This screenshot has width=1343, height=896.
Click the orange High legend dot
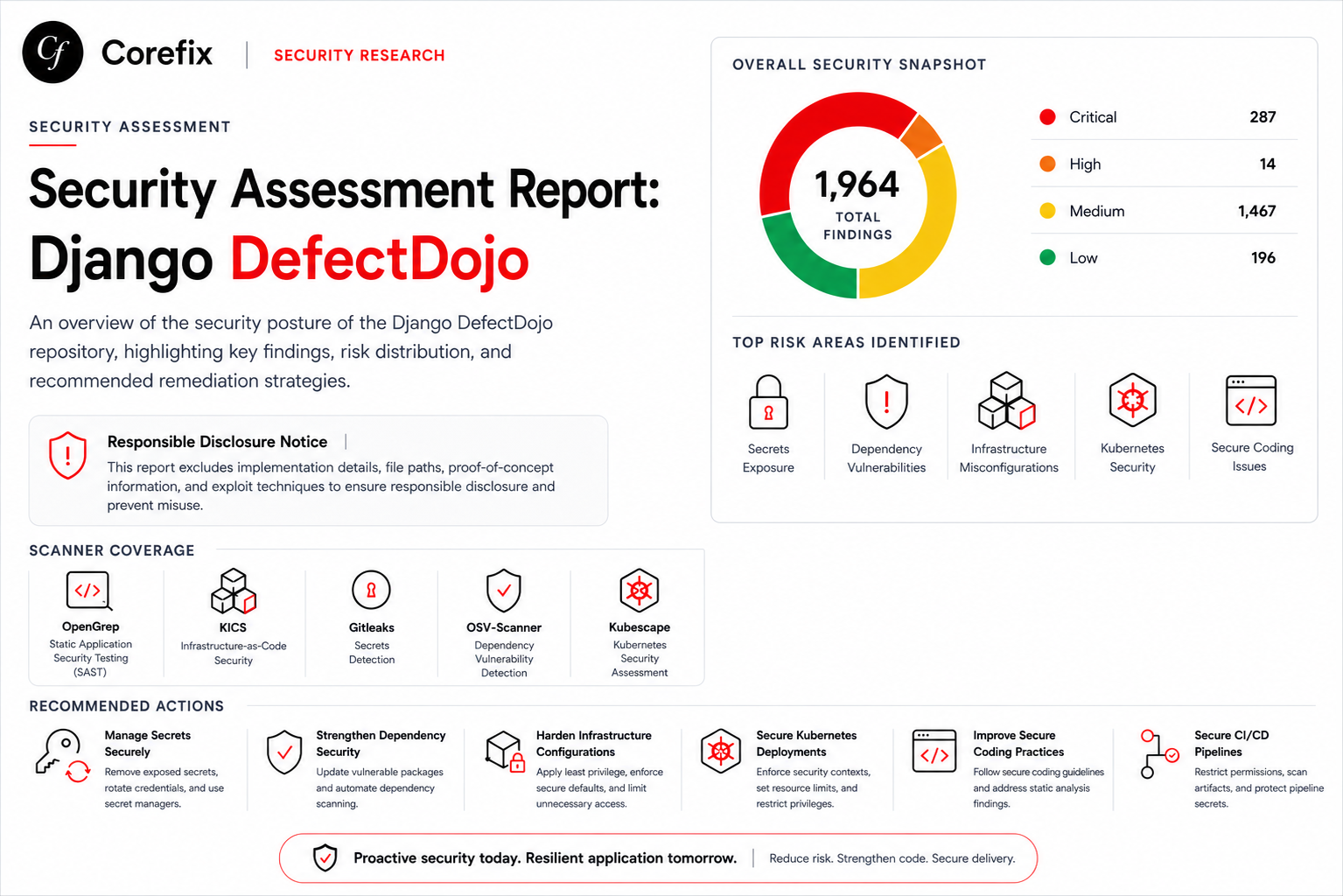[x=1047, y=164]
